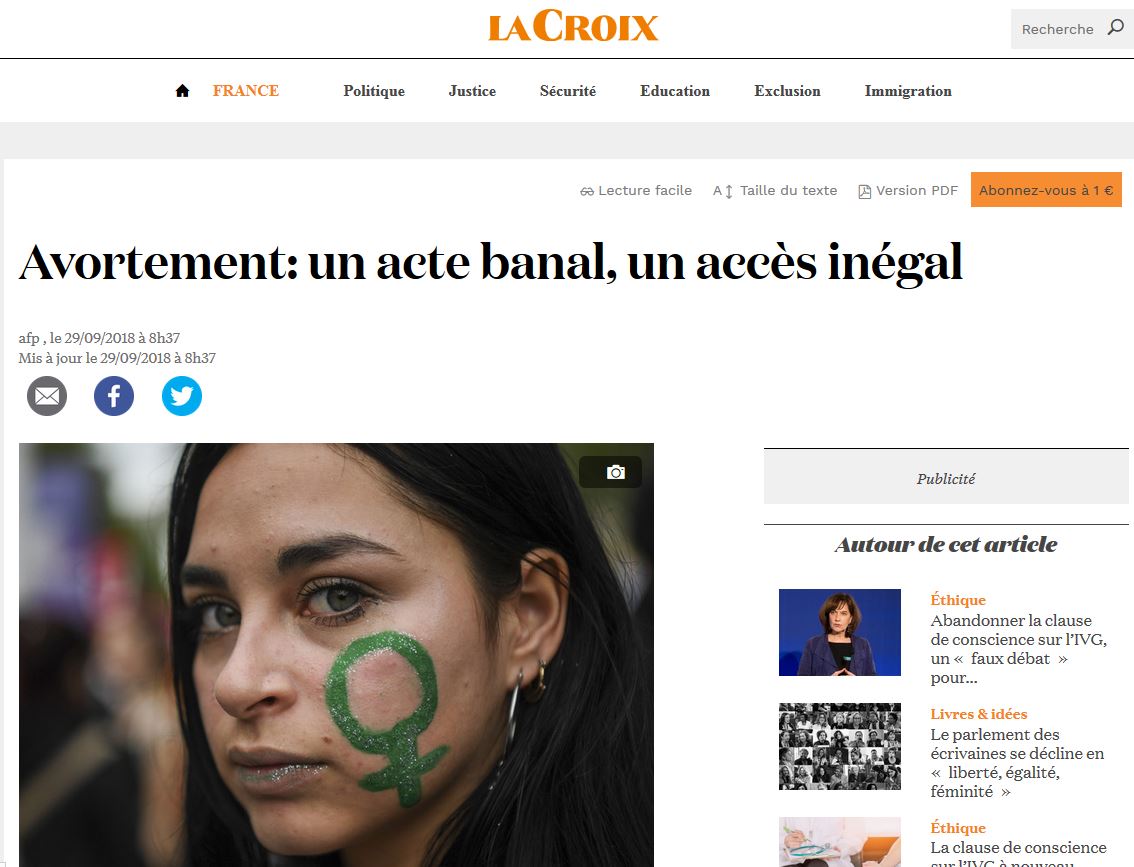
Task: Click the Livres & idées category link
Action: click(979, 714)
